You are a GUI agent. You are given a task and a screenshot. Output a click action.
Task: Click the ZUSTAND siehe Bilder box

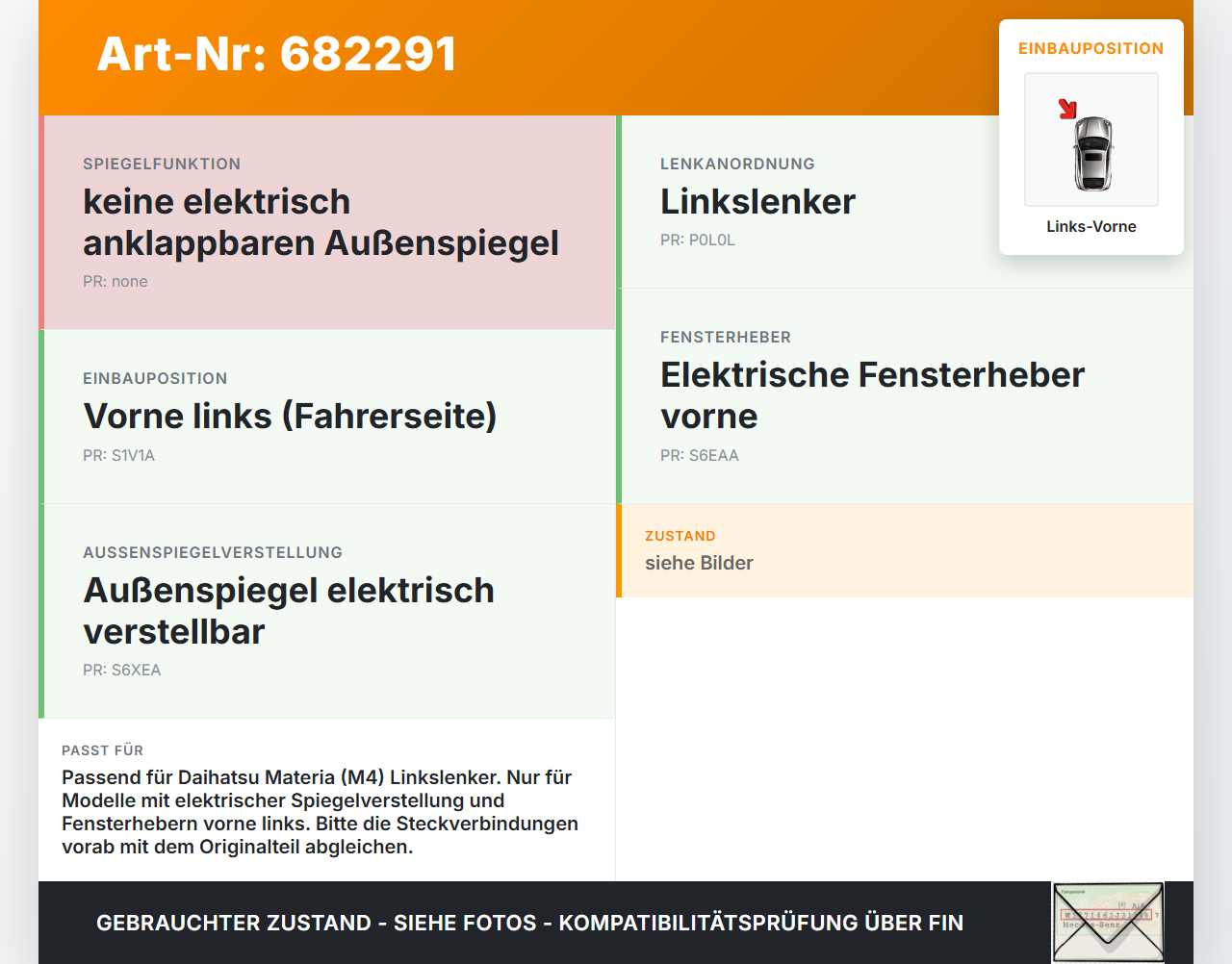905,550
